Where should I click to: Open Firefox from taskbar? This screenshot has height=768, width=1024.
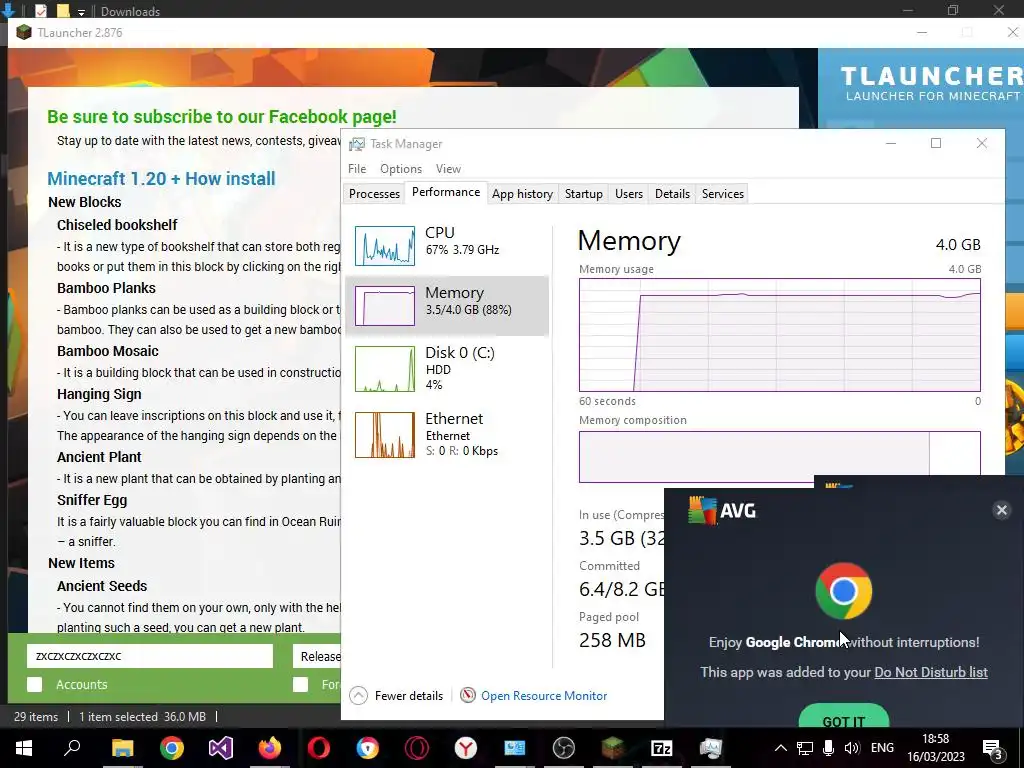click(x=270, y=748)
